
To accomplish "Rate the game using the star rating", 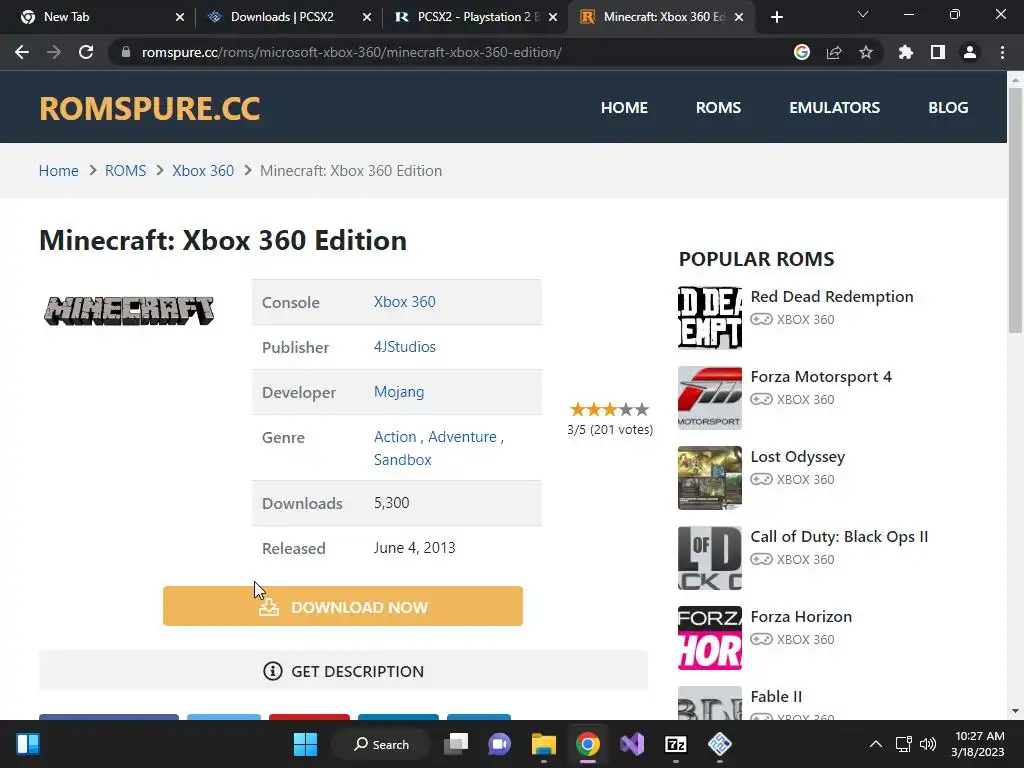I will 609,409.
